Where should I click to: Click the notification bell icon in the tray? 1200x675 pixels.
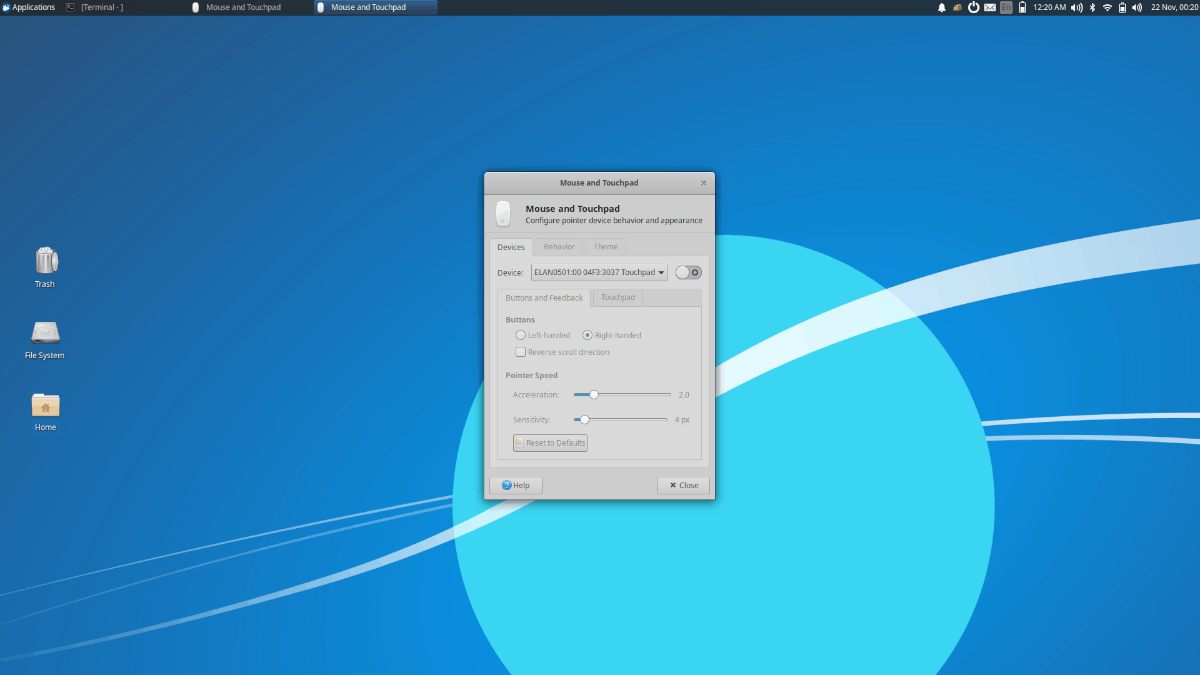coord(941,7)
